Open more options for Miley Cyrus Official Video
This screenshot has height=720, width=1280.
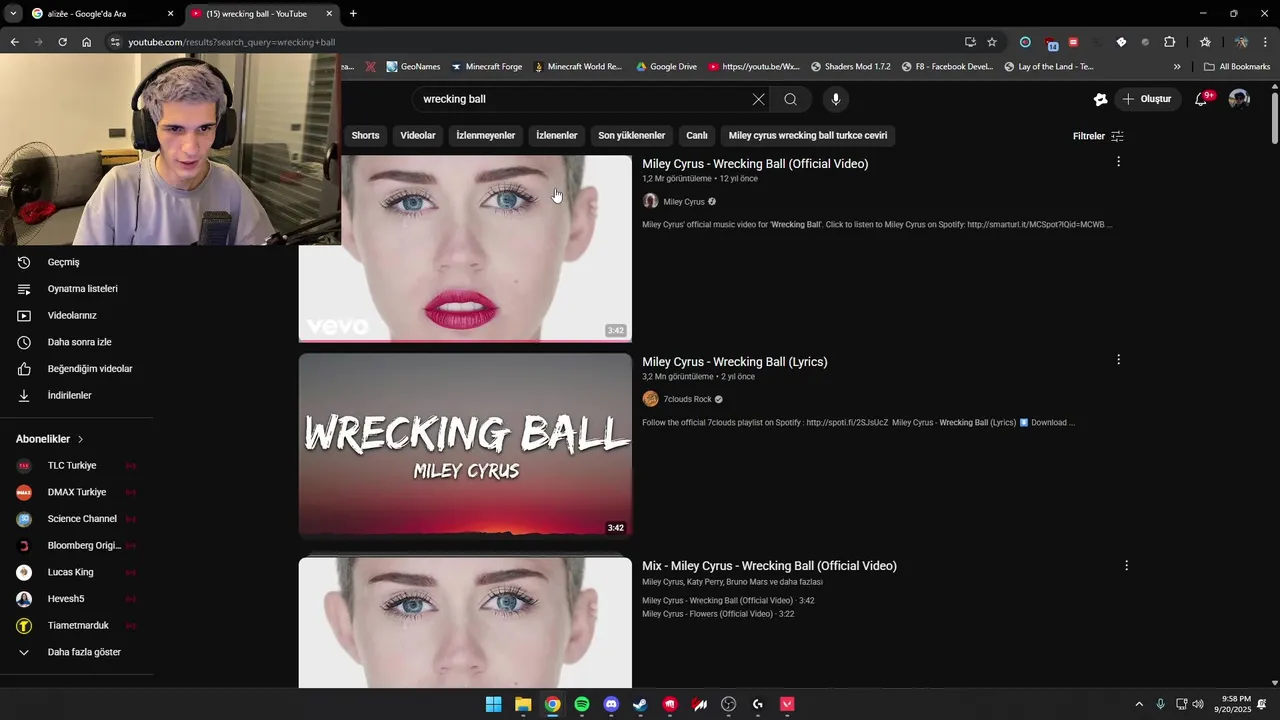pyautogui.click(x=1118, y=161)
